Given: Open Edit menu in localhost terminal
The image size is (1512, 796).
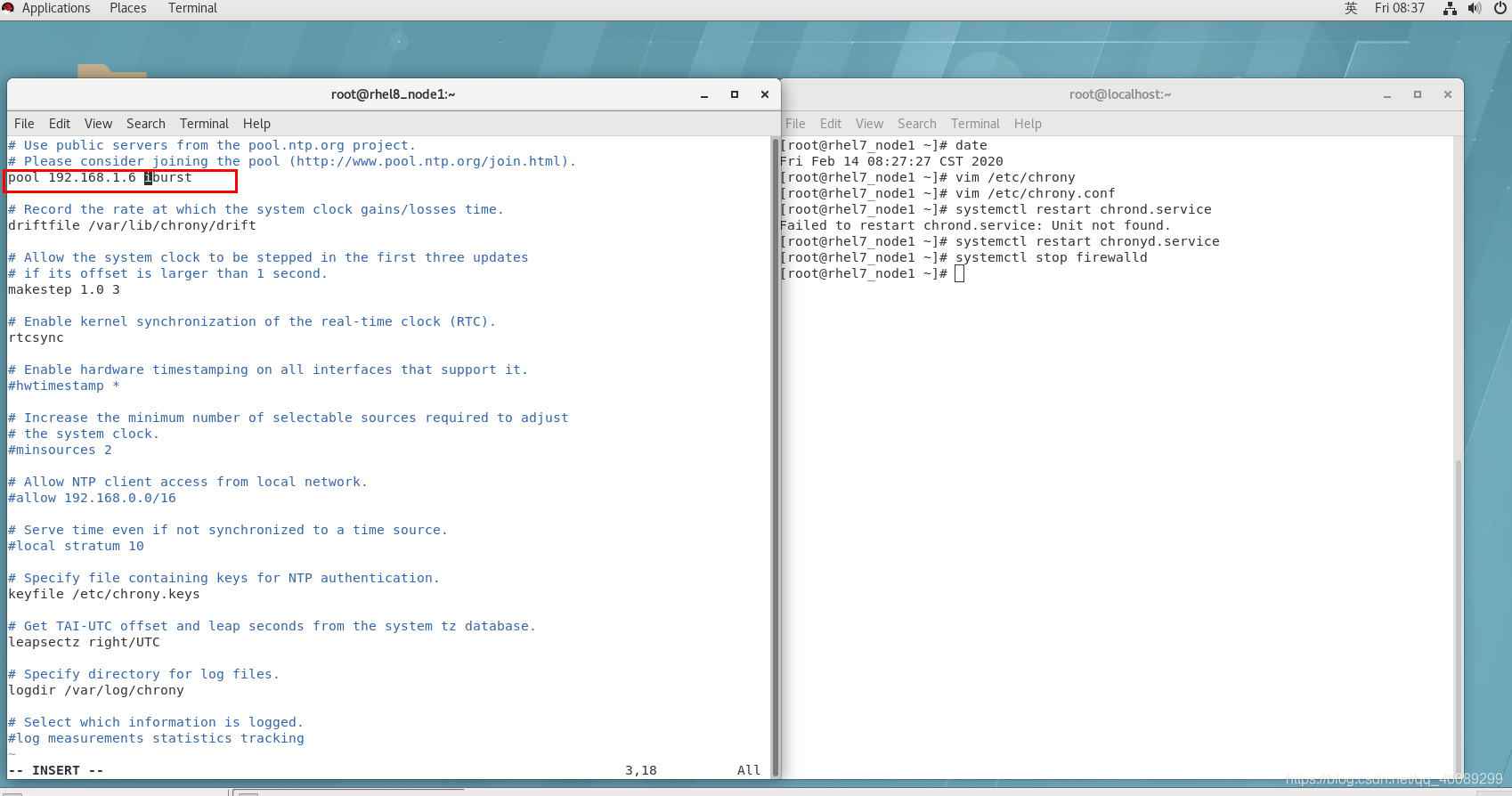Looking at the screenshot, I should tap(831, 124).
